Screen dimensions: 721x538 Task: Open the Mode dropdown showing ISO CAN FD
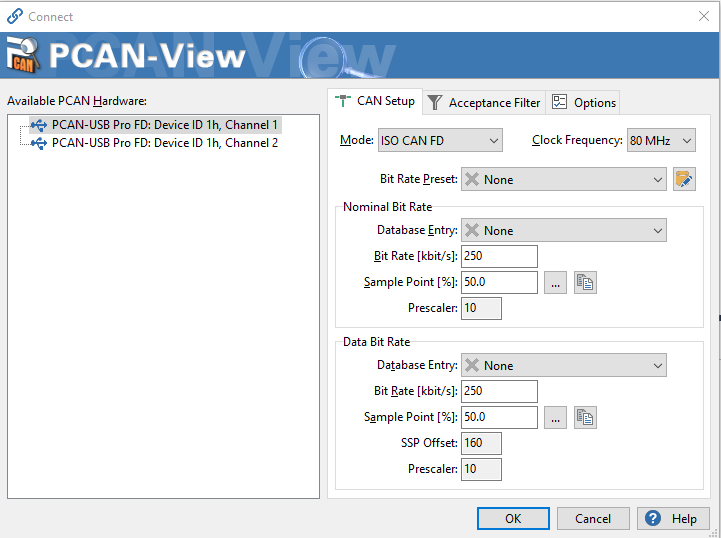(x=440, y=140)
